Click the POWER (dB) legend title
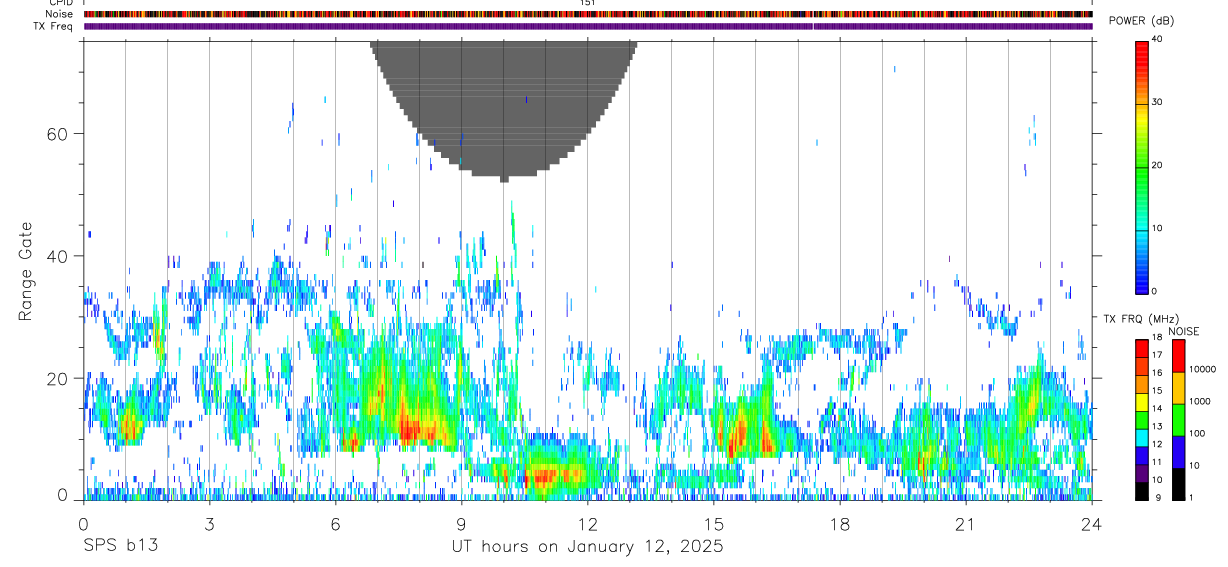Viewport: 1228px width, 567px height. [1142, 21]
